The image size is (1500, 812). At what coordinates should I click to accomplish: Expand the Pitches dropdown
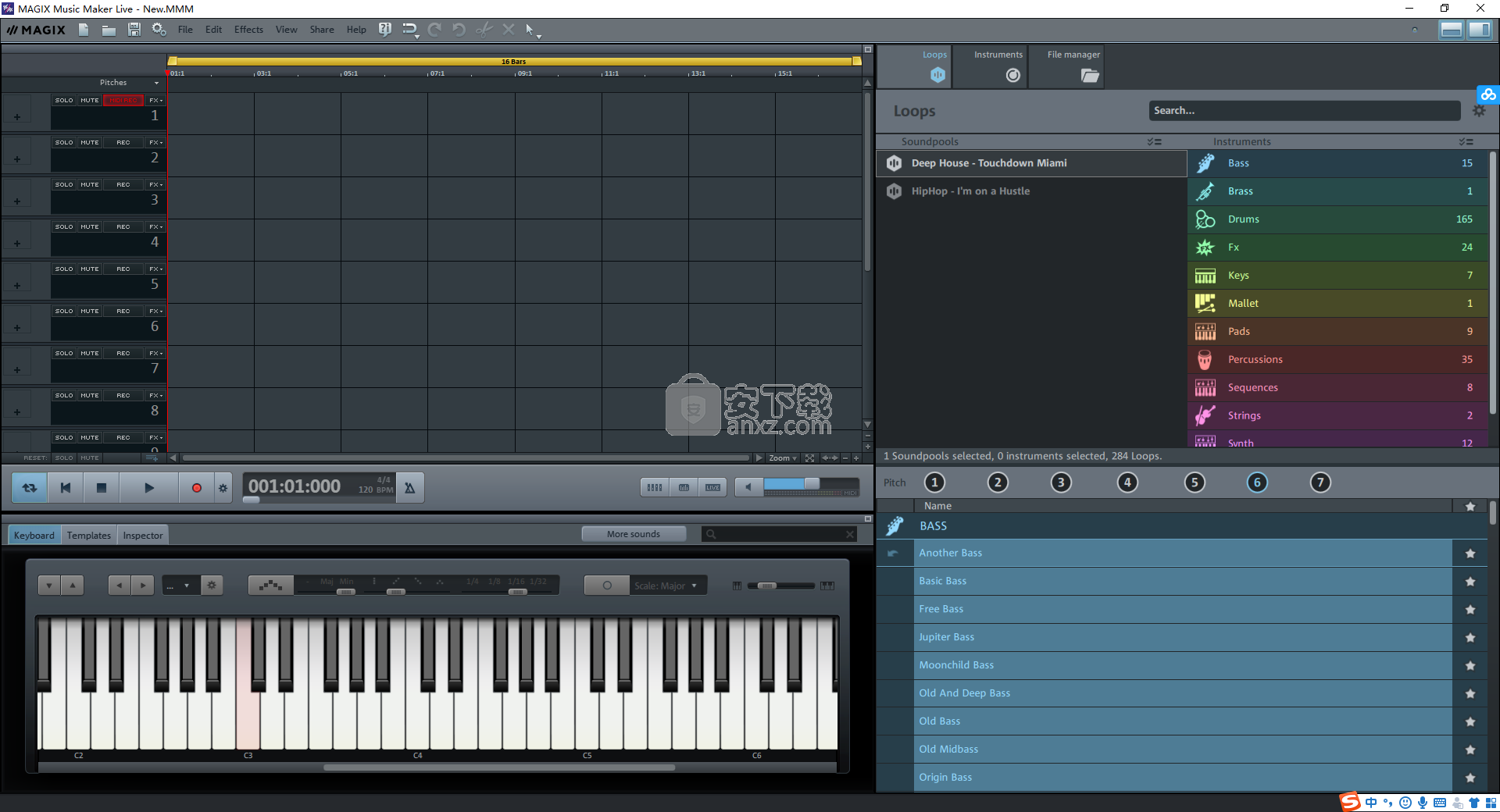point(156,83)
